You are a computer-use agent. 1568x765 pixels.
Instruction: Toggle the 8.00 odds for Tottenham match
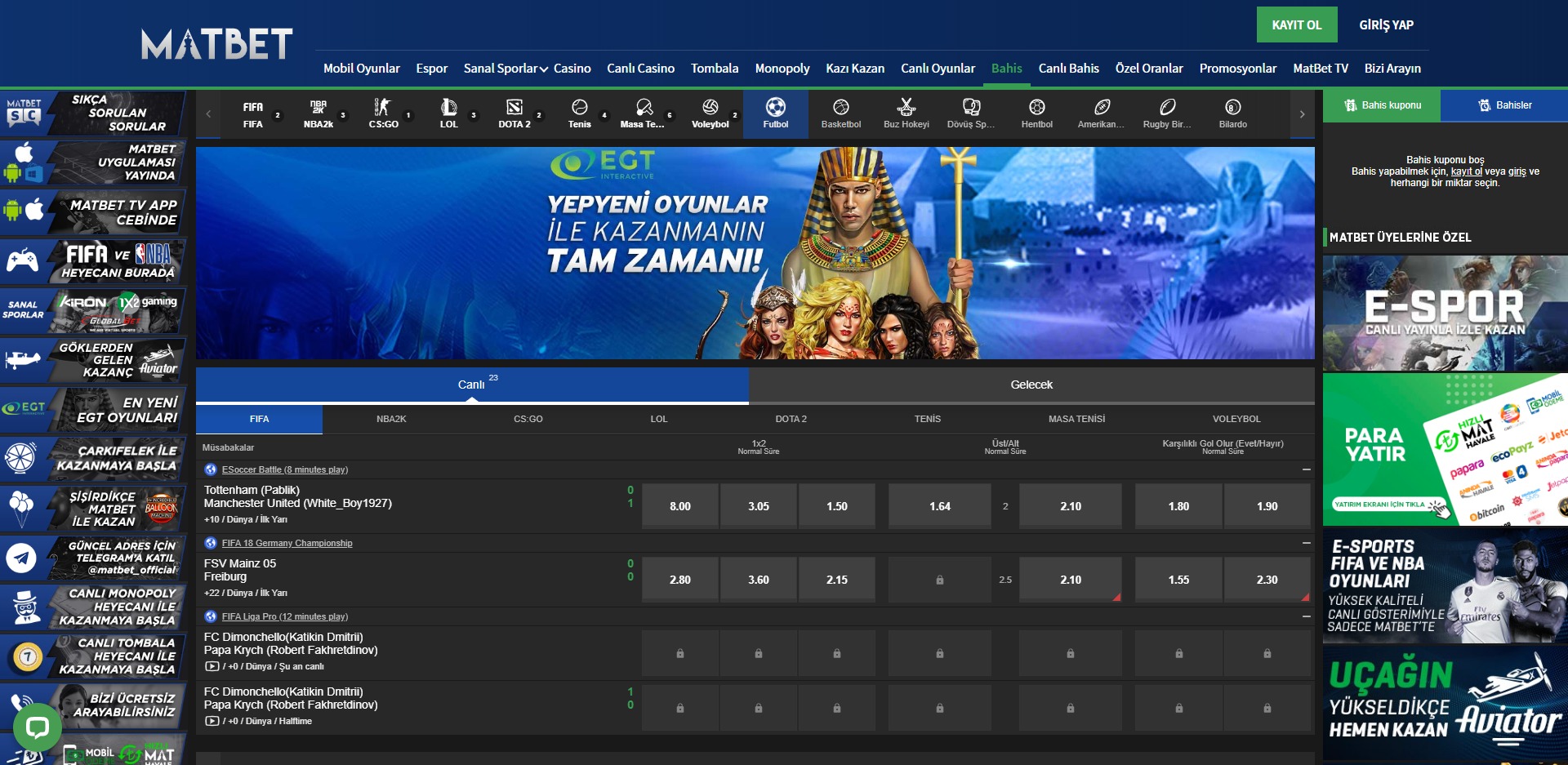point(679,506)
